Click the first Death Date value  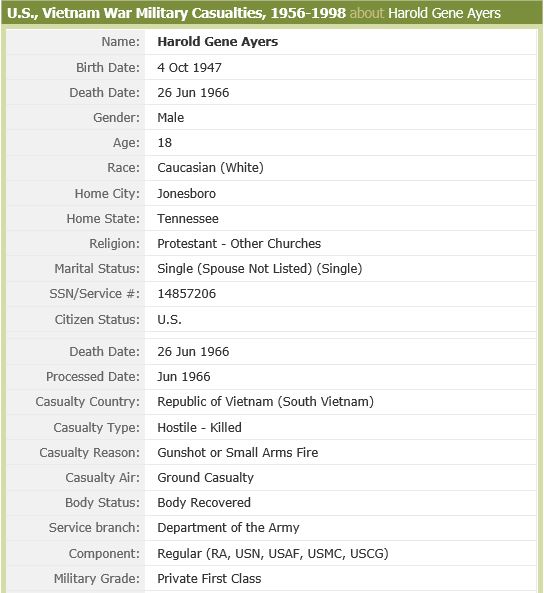(193, 93)
